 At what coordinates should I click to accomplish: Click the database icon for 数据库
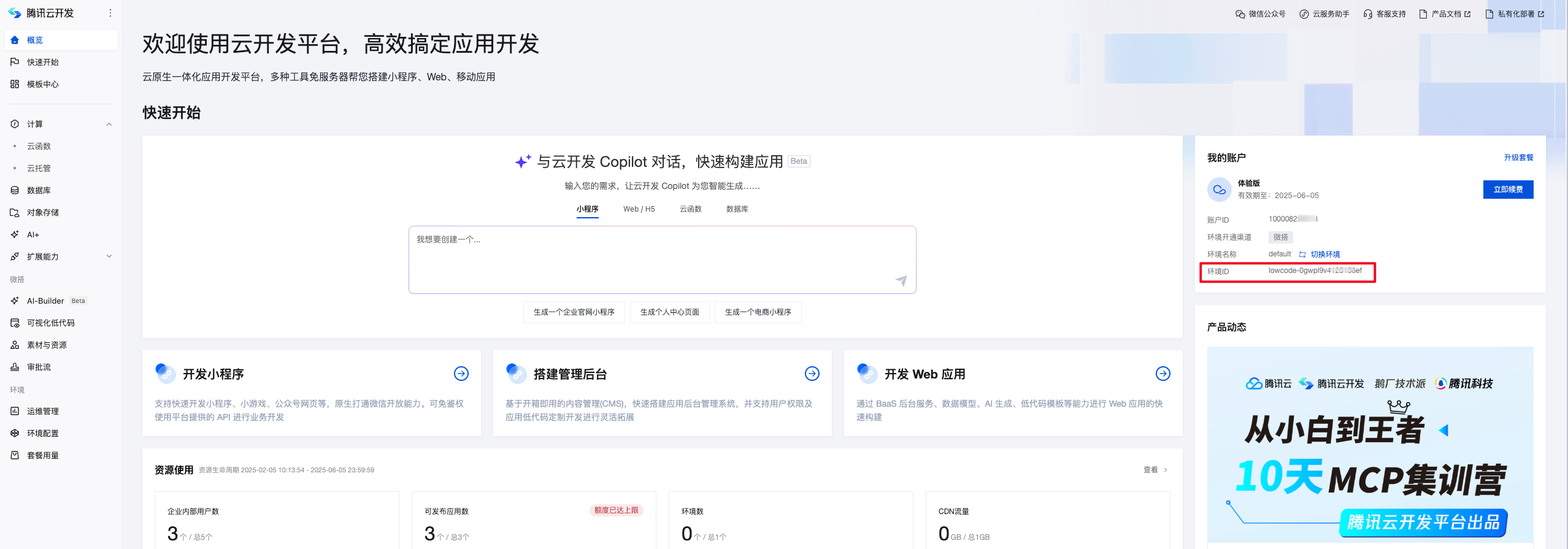tap(15, 190)
